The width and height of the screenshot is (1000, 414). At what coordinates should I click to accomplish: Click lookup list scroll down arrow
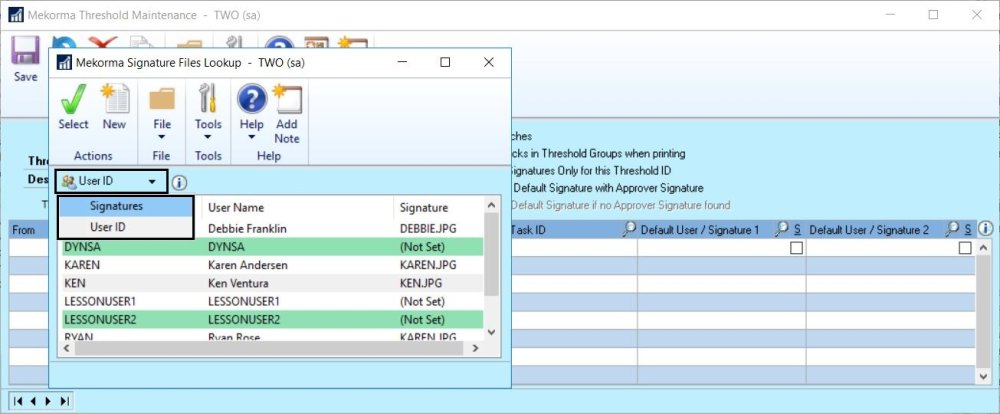[491, 332]
